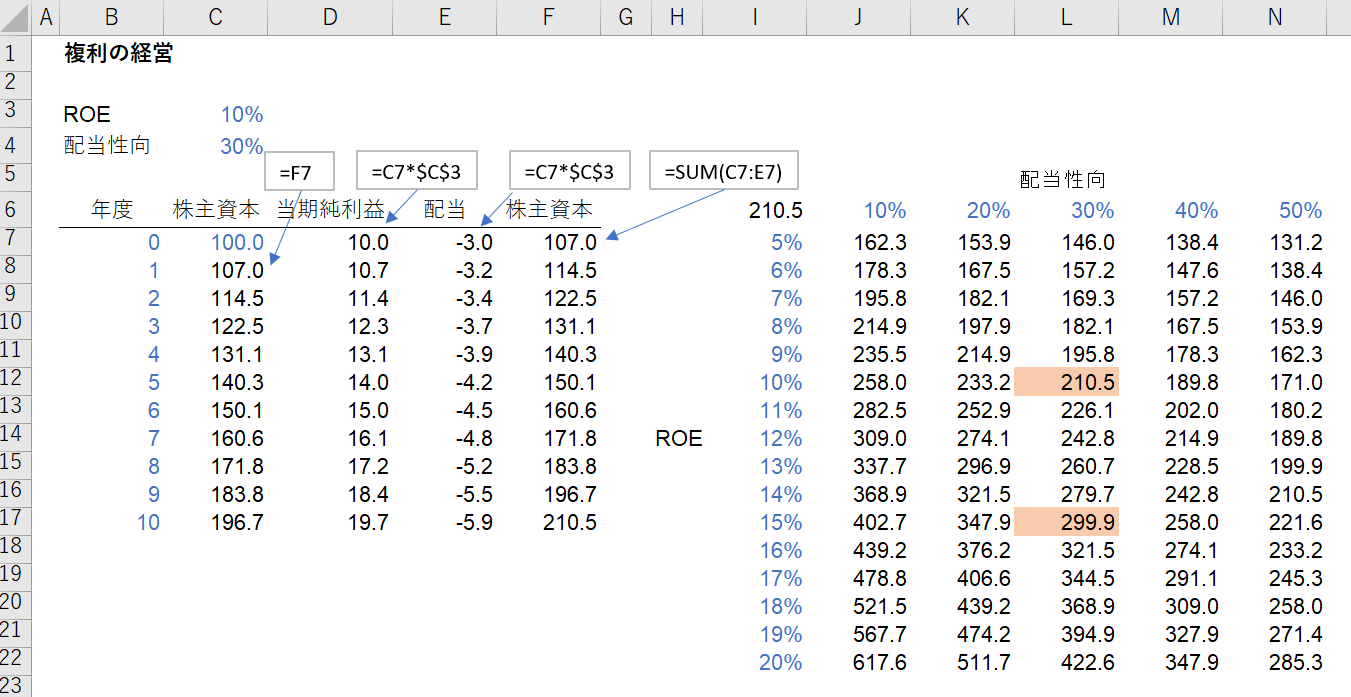Select the cell showing 171.0
The image size is (1351, 697).
[x=1296, y=381]
